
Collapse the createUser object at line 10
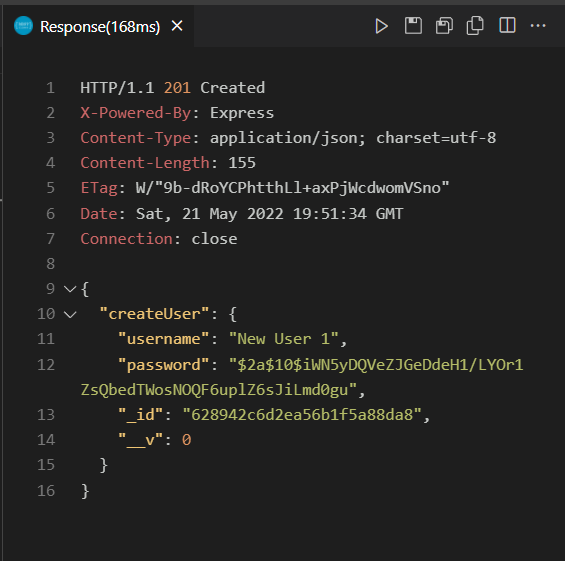tap(70, 315)
